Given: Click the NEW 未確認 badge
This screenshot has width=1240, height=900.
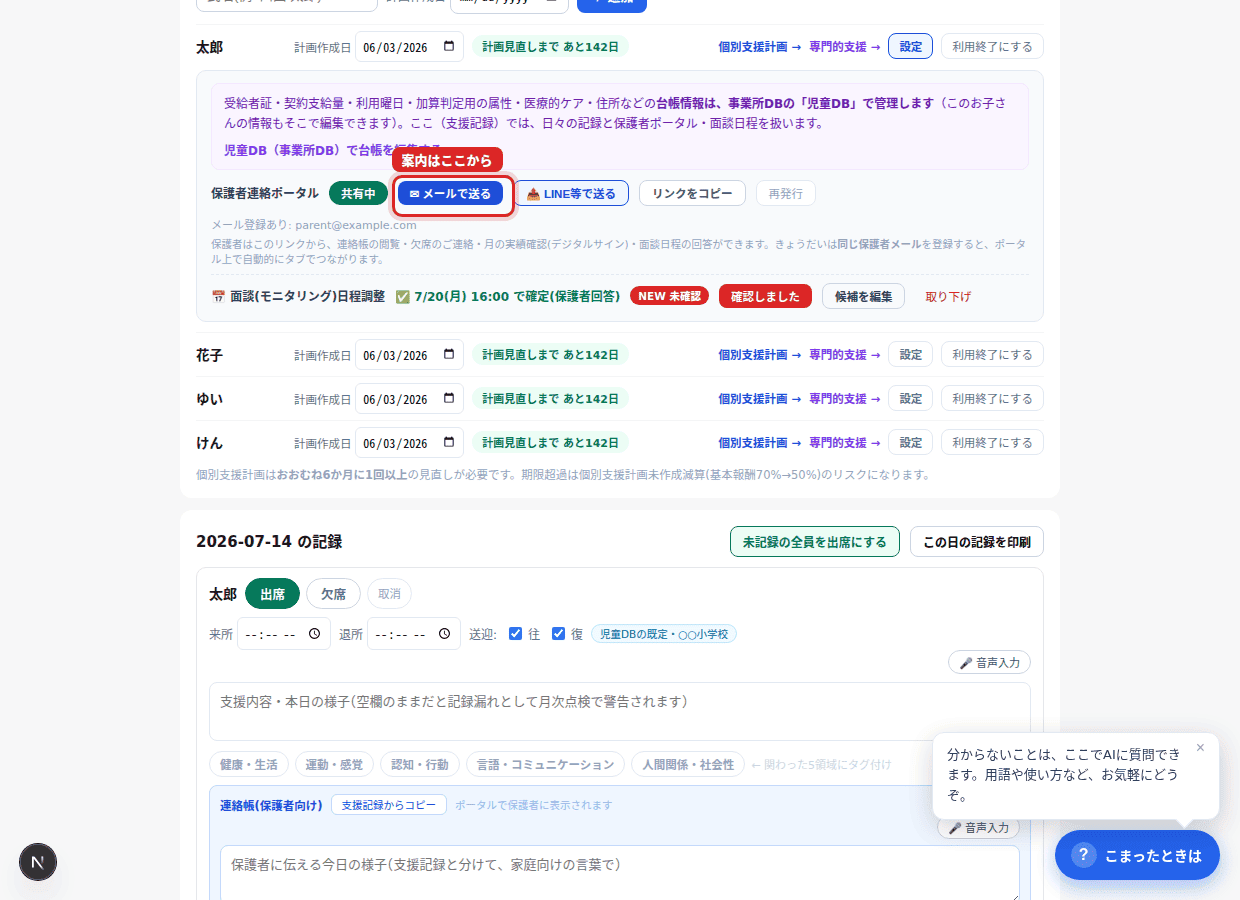Looking at the screenshot, I should coord(669,296).
